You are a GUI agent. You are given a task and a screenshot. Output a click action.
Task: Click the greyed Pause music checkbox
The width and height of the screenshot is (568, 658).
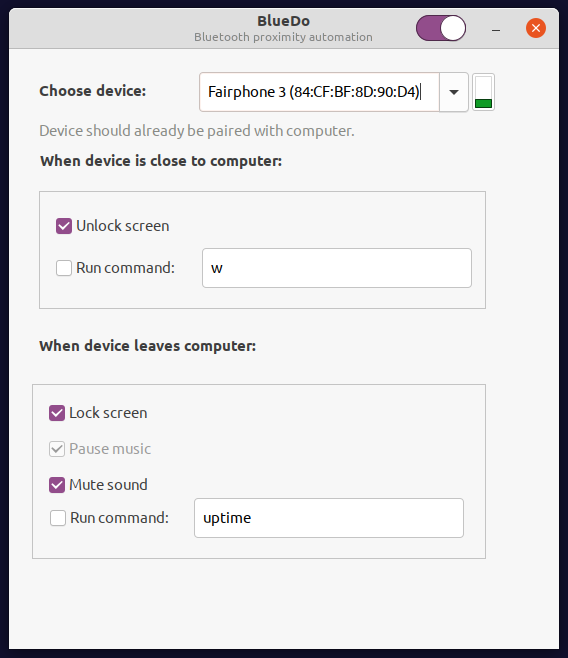point(57,449)
